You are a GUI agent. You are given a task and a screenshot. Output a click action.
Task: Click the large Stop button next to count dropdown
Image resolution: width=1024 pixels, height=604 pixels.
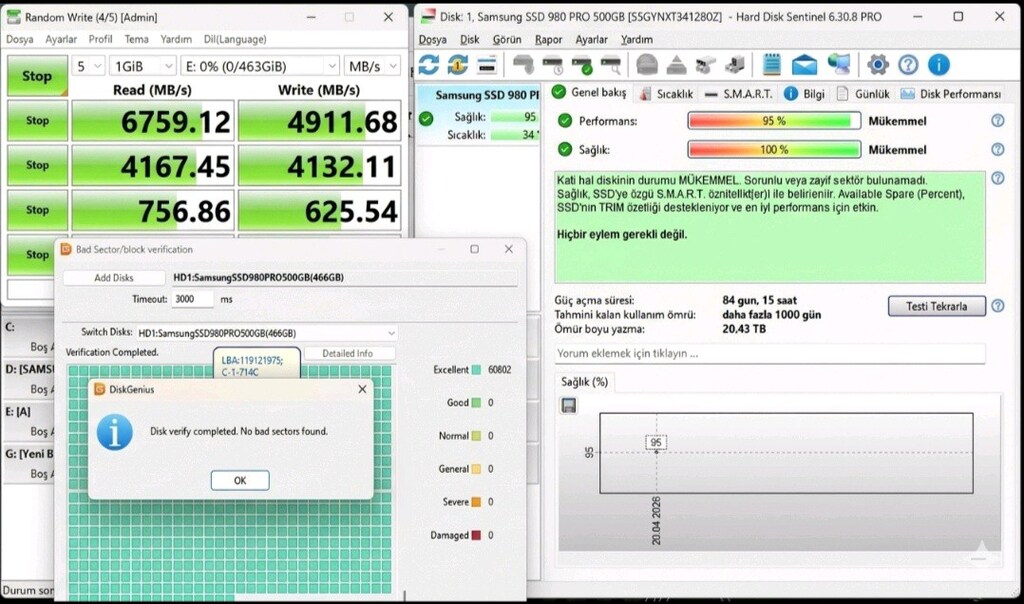tap(37, 76)
